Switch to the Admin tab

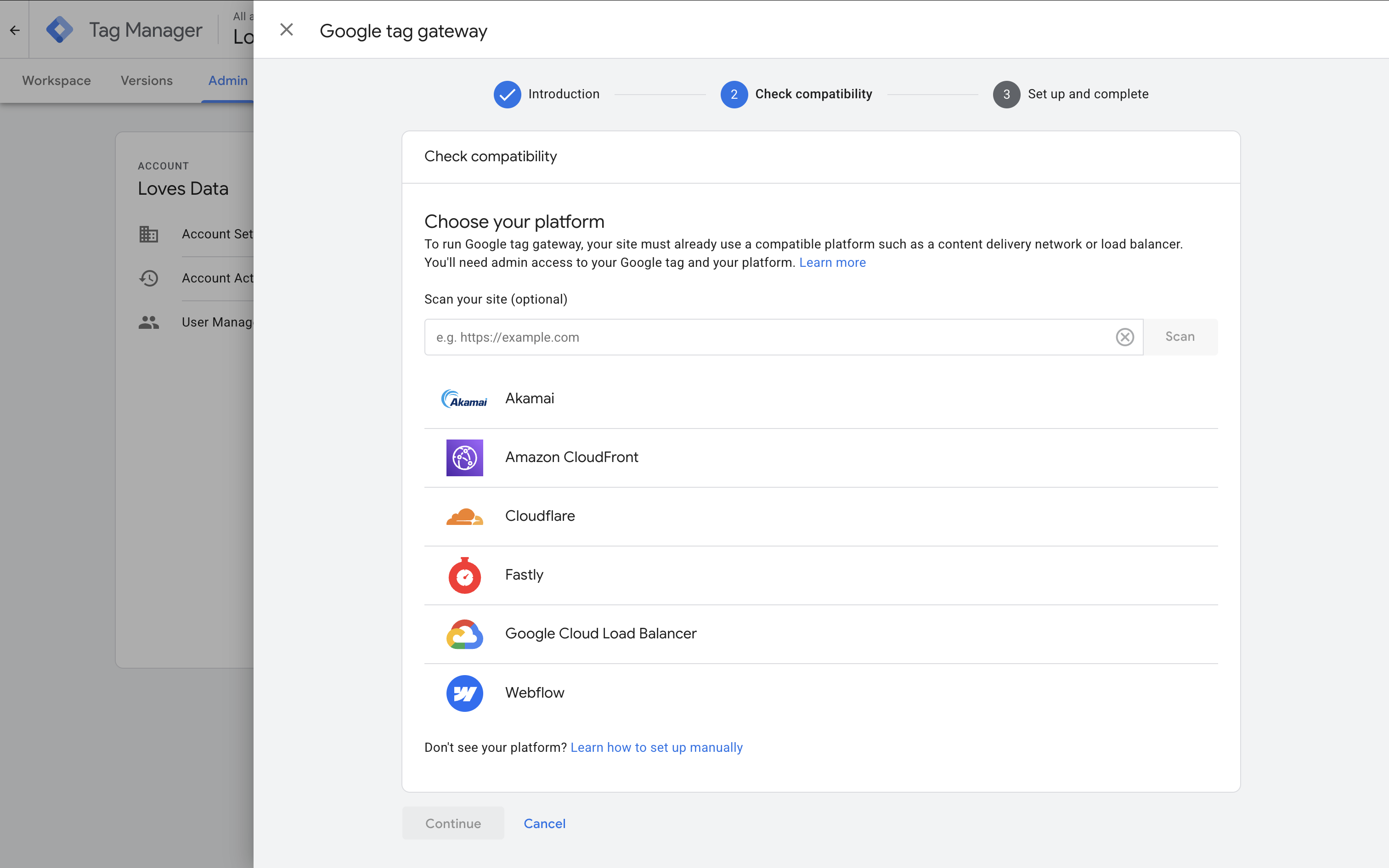point(228,80)
